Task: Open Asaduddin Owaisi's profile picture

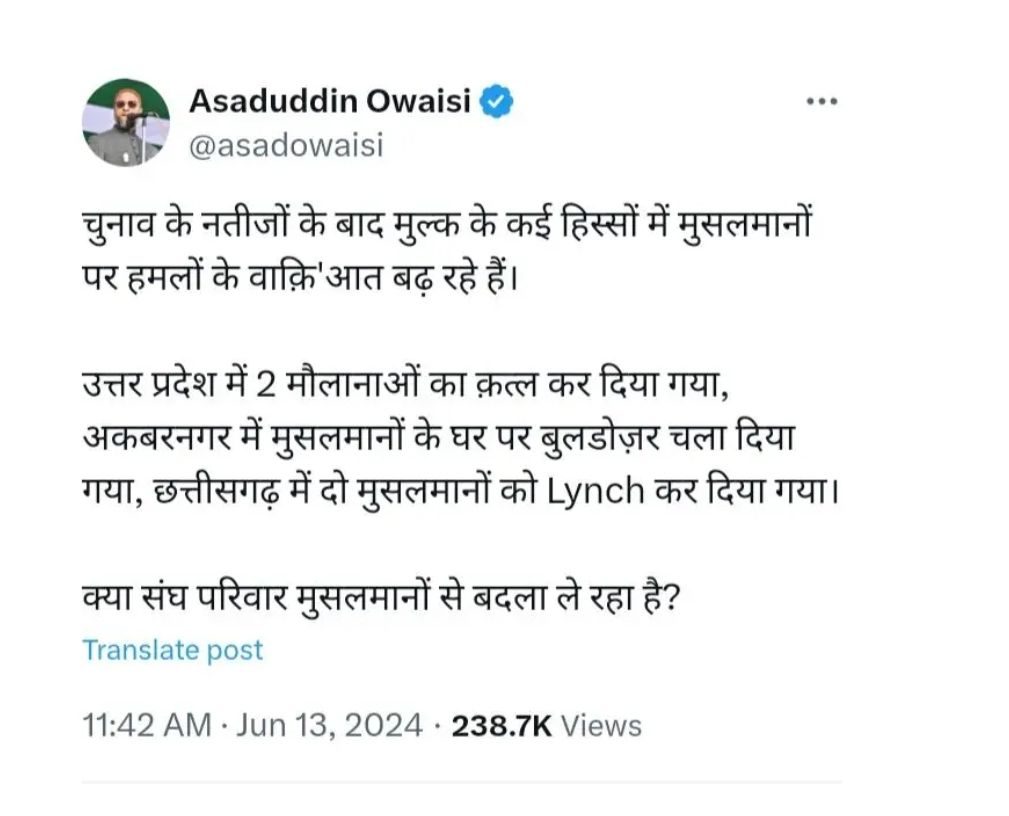Action: pos(125,122)
